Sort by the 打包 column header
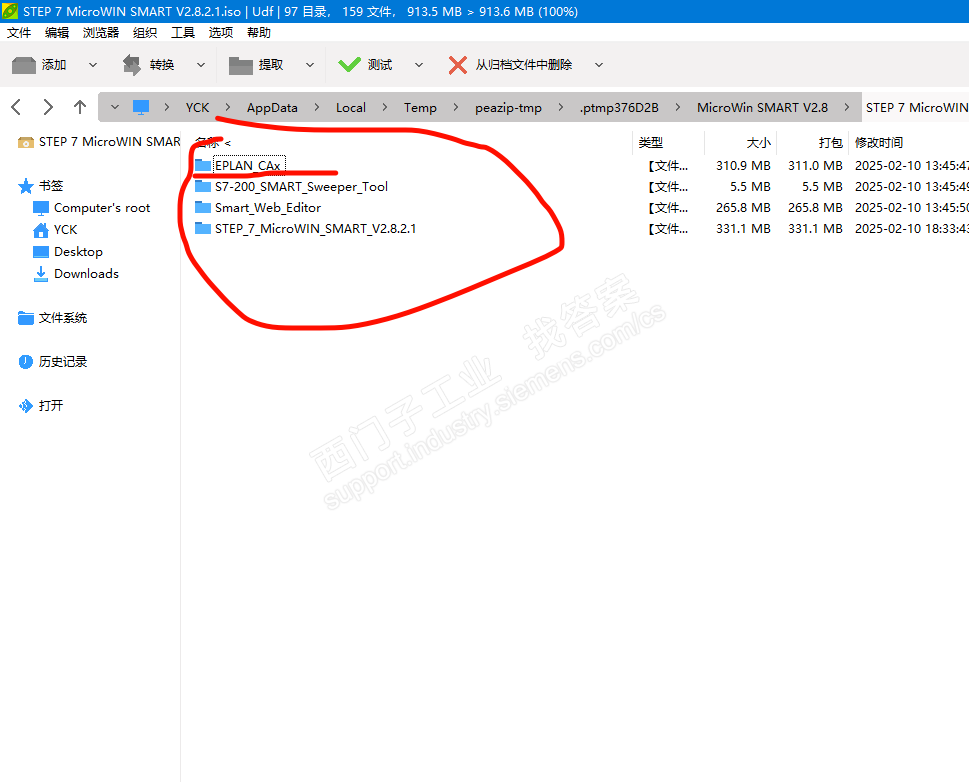The image size is (969, 782). pyautogui.click(x=831, y=143)
